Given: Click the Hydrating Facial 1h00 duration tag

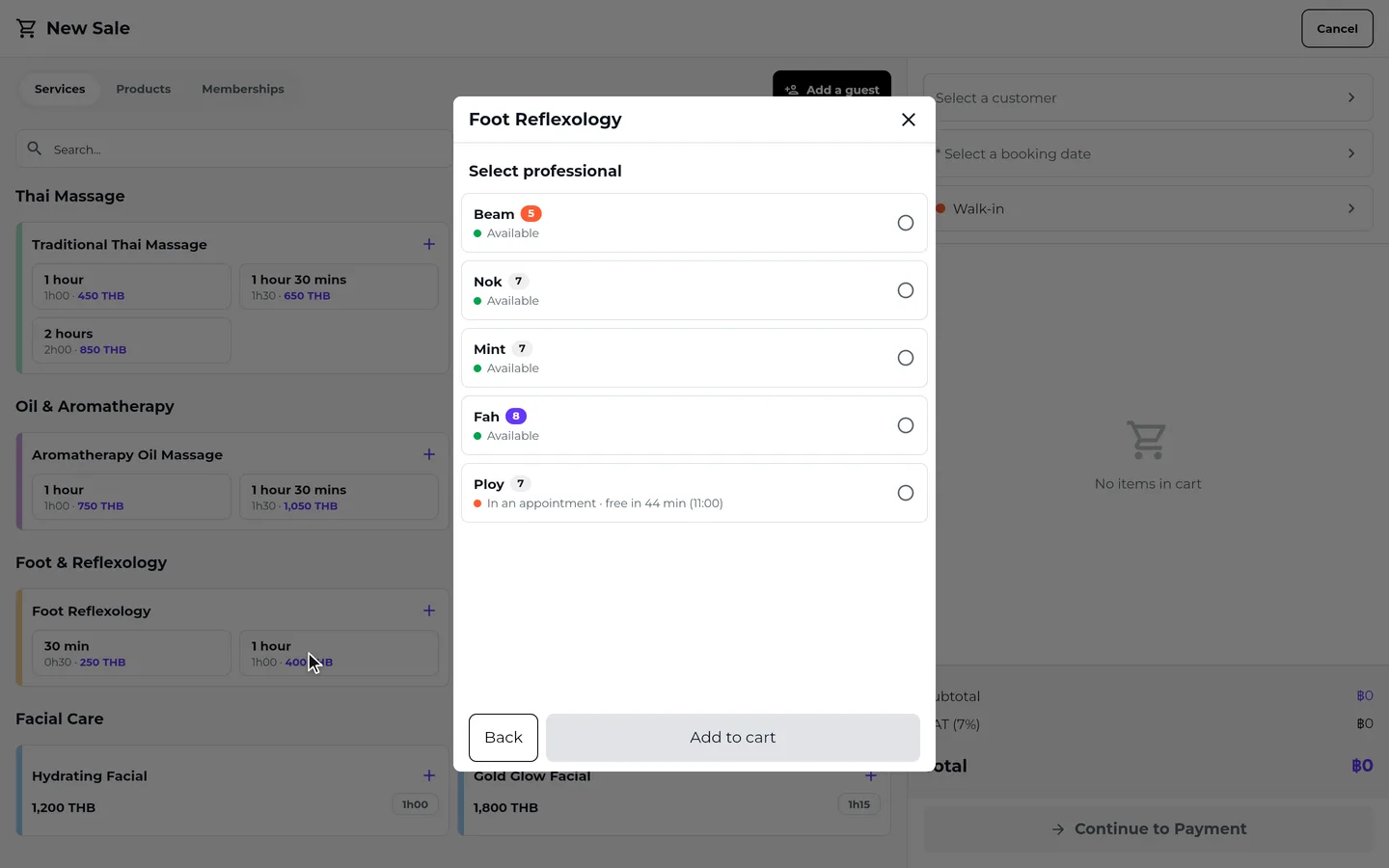Looking at the screenshot, I should [415, 804].
